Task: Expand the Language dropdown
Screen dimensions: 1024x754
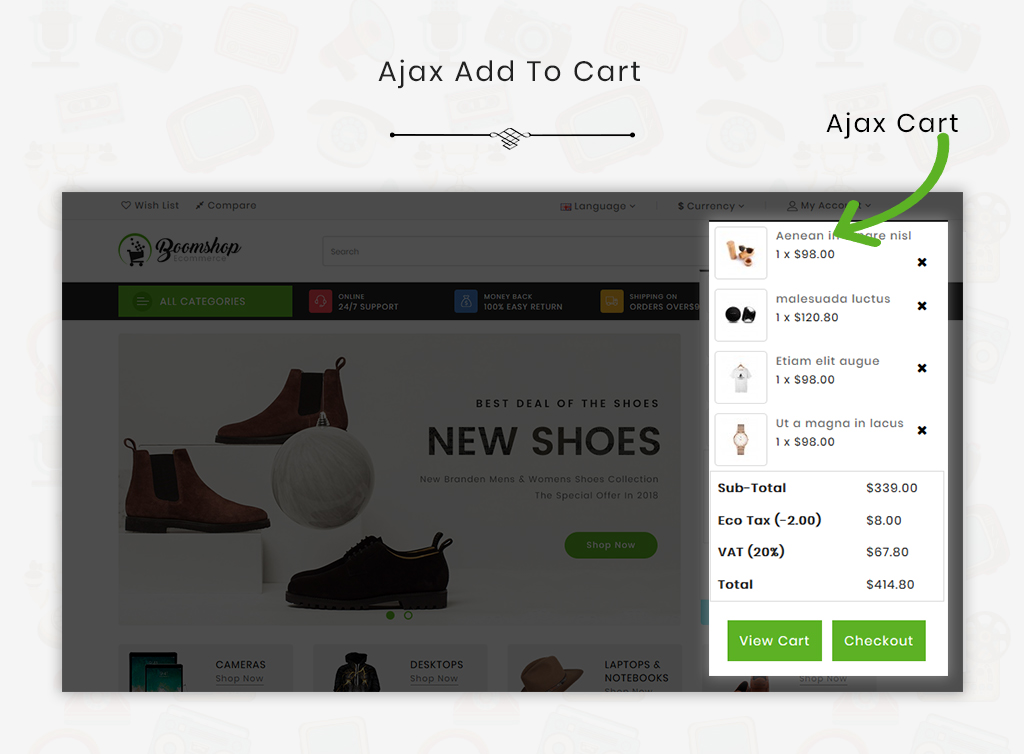Action: click(598, 206)
